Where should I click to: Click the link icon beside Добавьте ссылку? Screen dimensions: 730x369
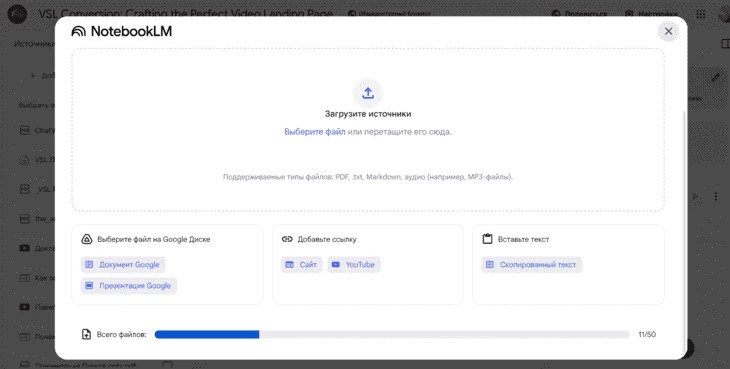[x=287, y=239]
